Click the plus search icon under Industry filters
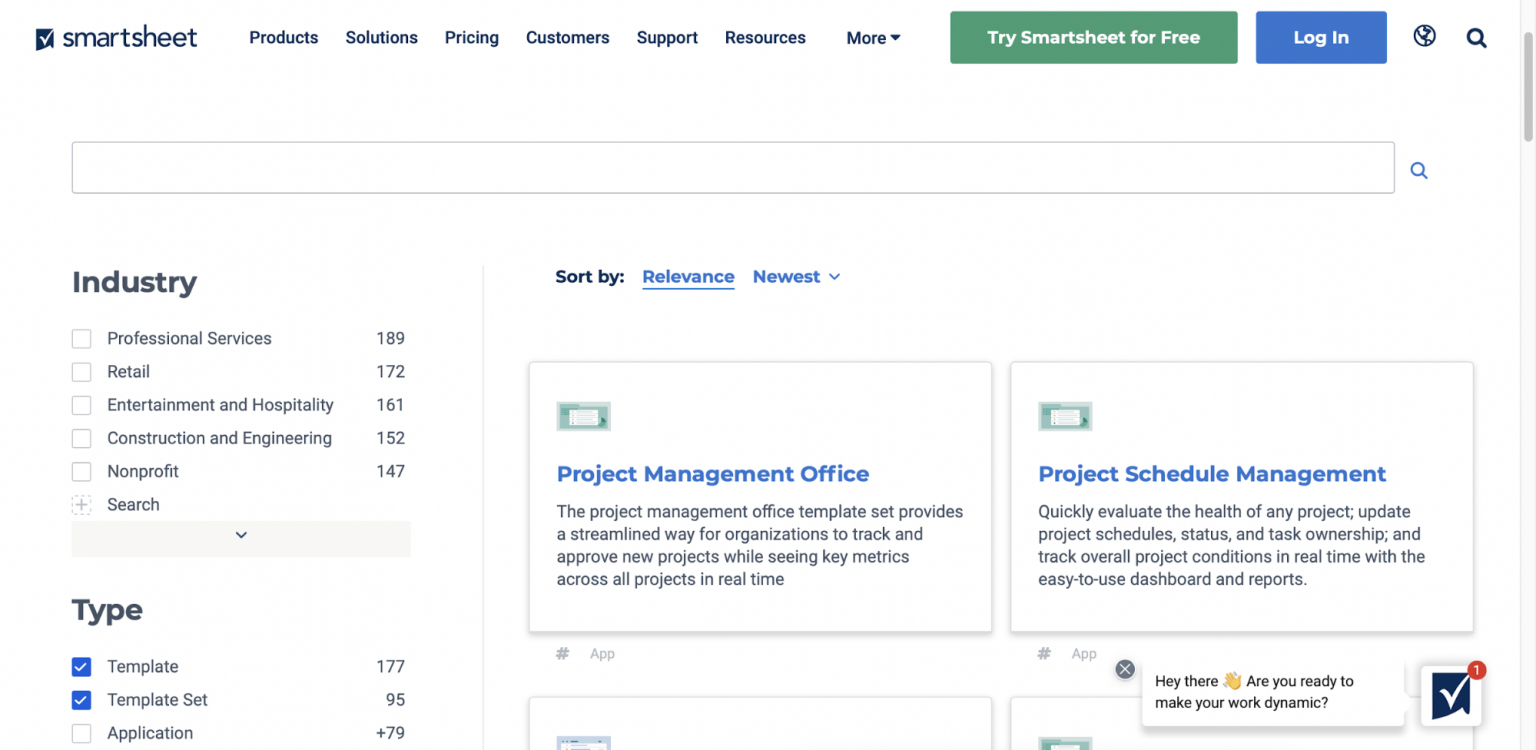1536x750 pixels. coord(81,505)
